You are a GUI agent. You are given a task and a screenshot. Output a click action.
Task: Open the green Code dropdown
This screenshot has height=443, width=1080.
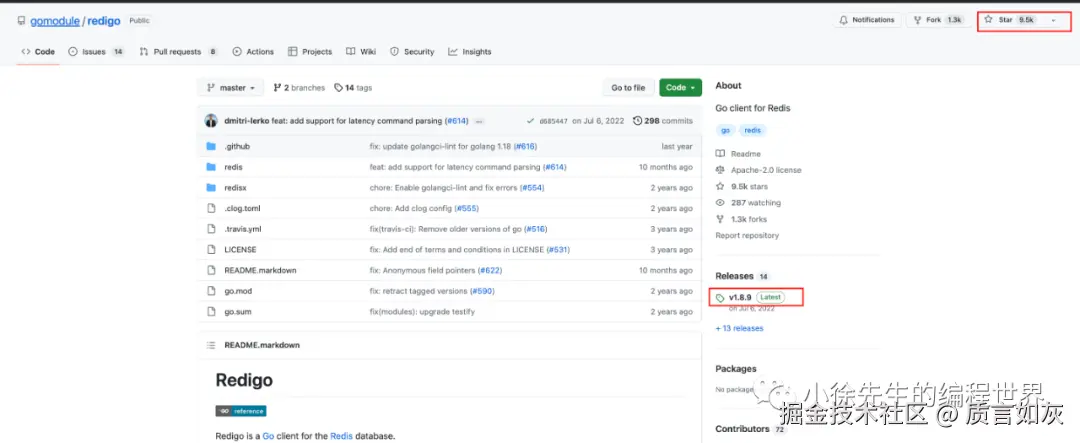click(x=680, y=87)
